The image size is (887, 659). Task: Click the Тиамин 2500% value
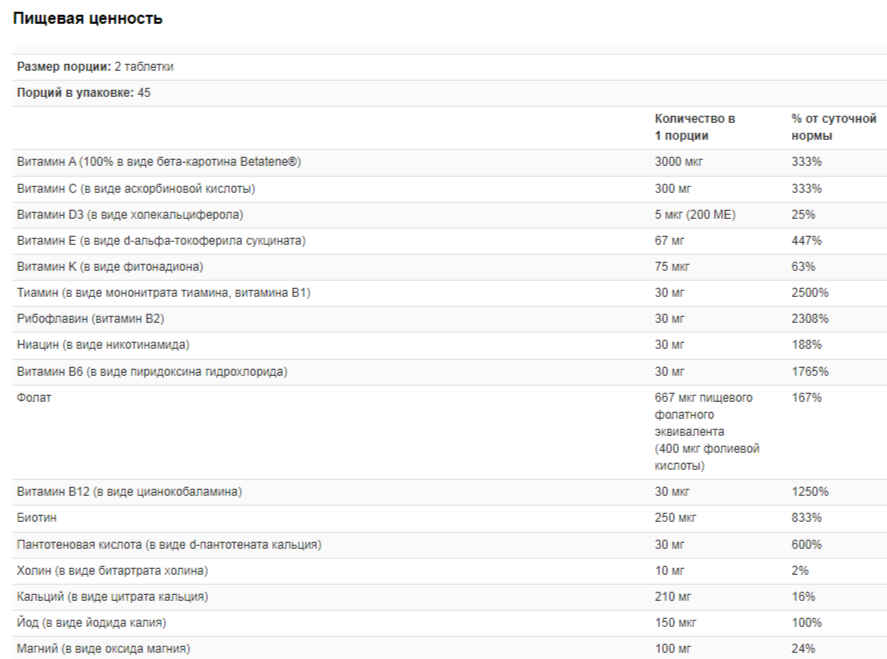tap(810, 293)
